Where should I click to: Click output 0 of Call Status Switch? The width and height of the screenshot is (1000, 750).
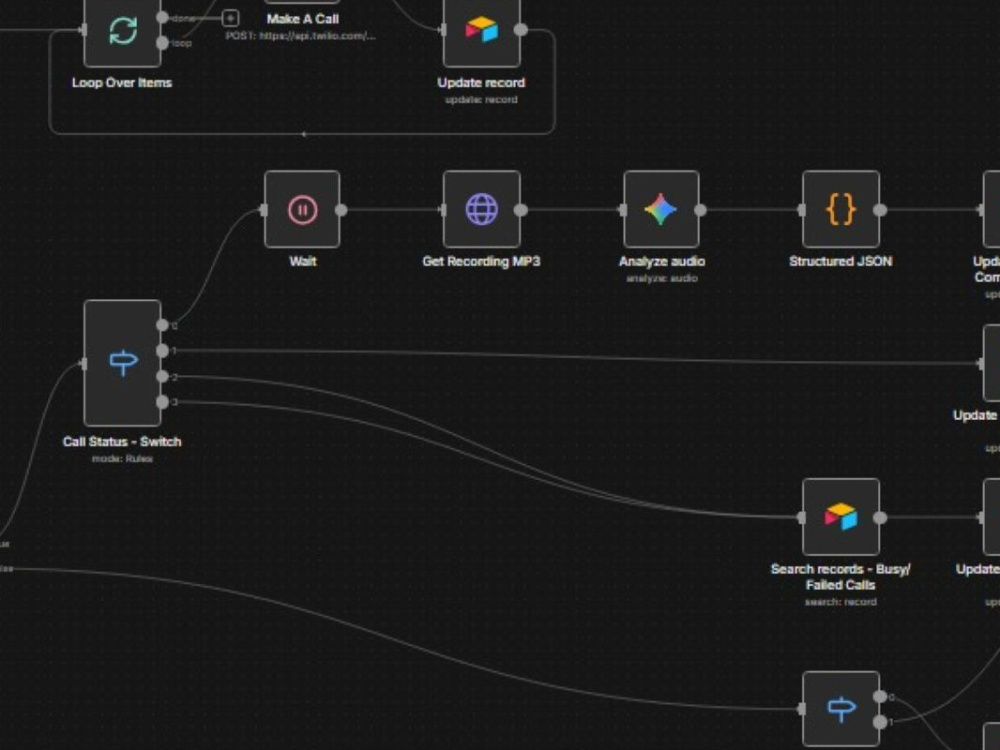[x=163, y=325]
